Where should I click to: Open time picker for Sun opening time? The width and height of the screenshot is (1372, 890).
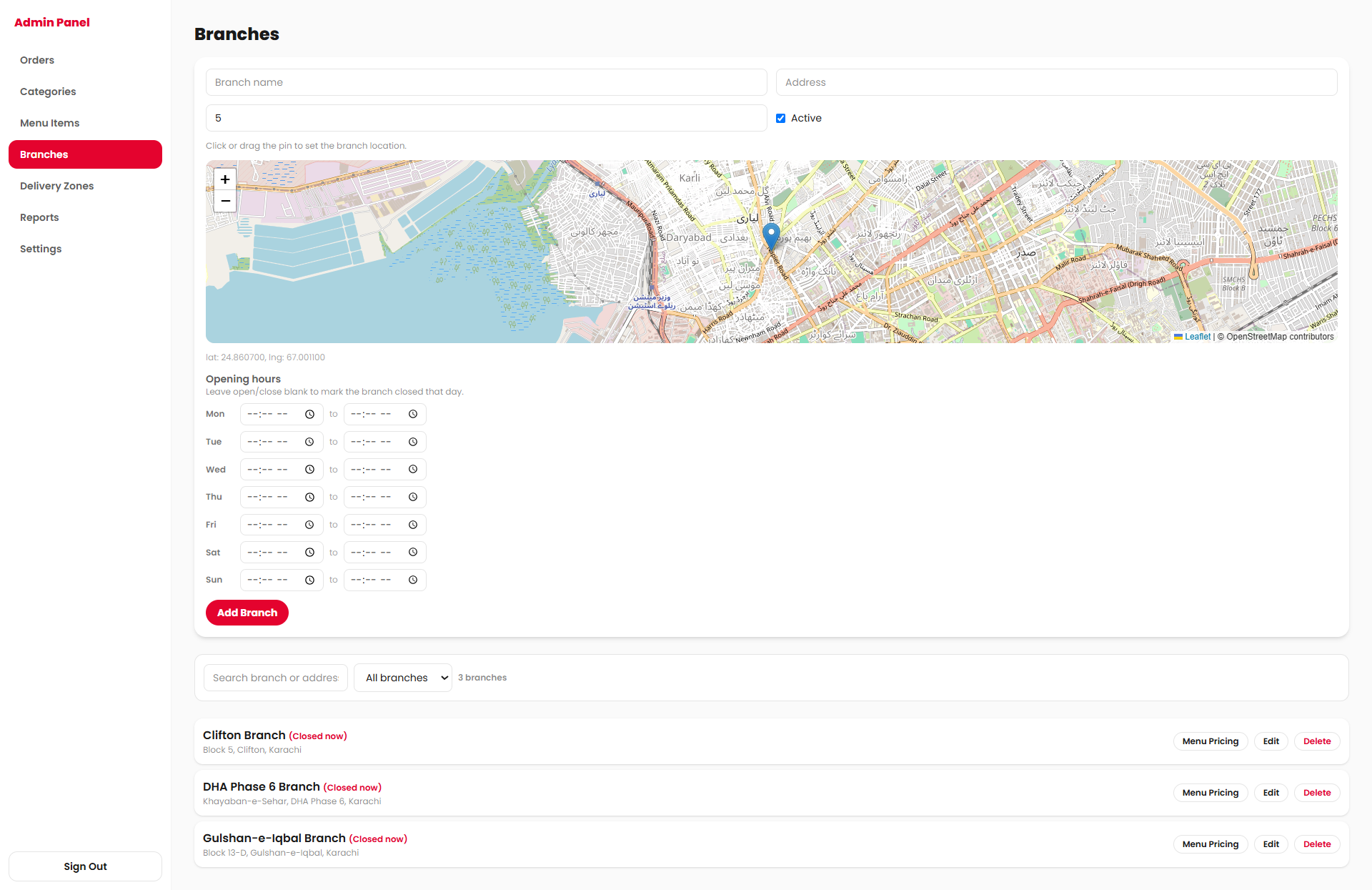point(309,580)
